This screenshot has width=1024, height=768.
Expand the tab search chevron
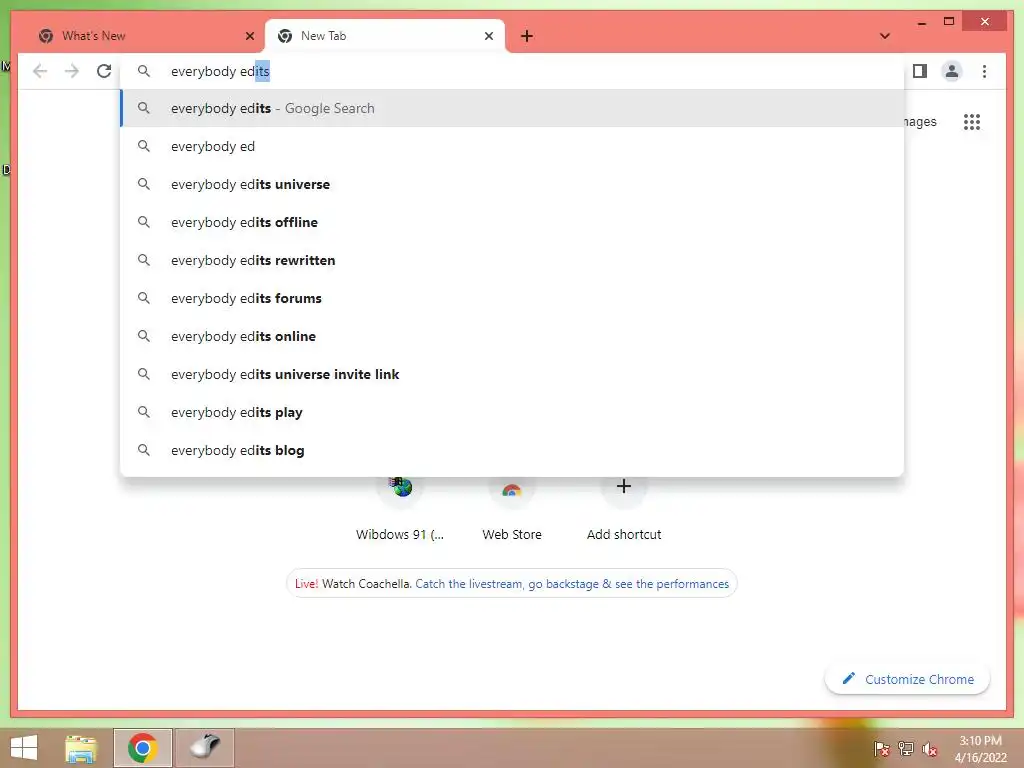click(x=885, y=36)
